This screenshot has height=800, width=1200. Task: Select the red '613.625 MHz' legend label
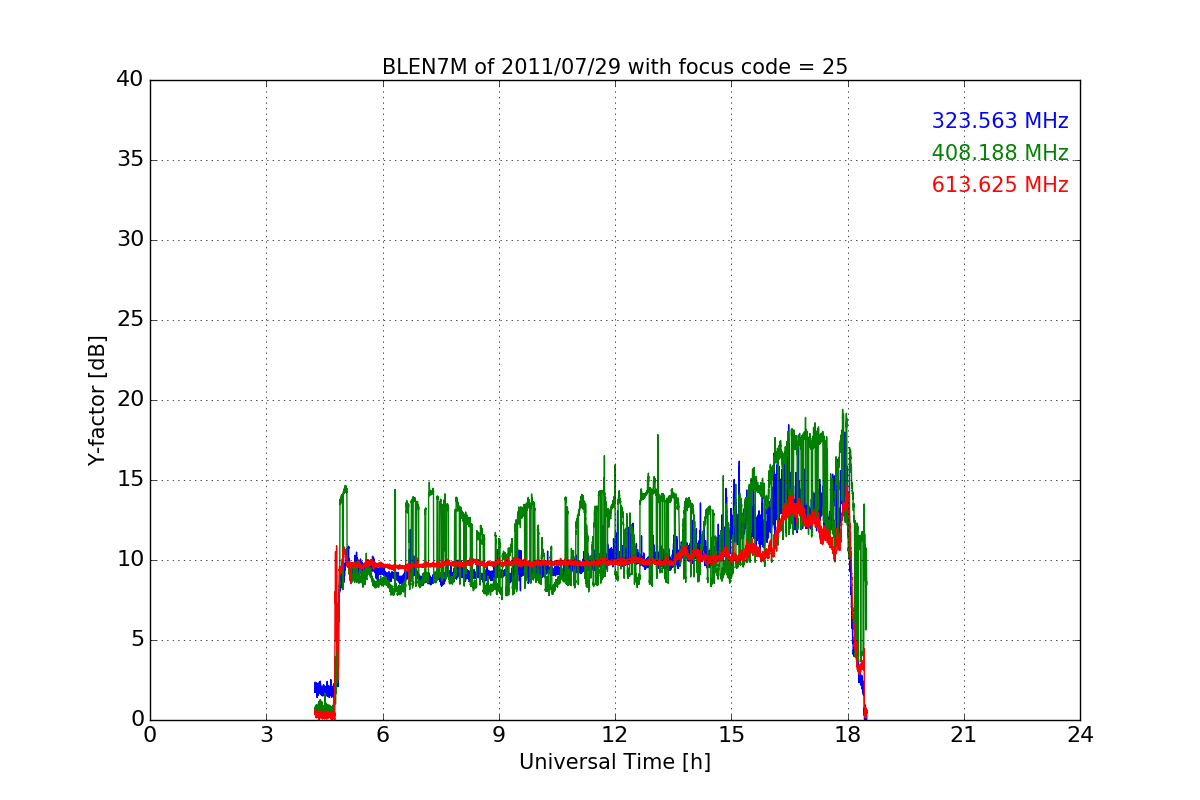1000,185
